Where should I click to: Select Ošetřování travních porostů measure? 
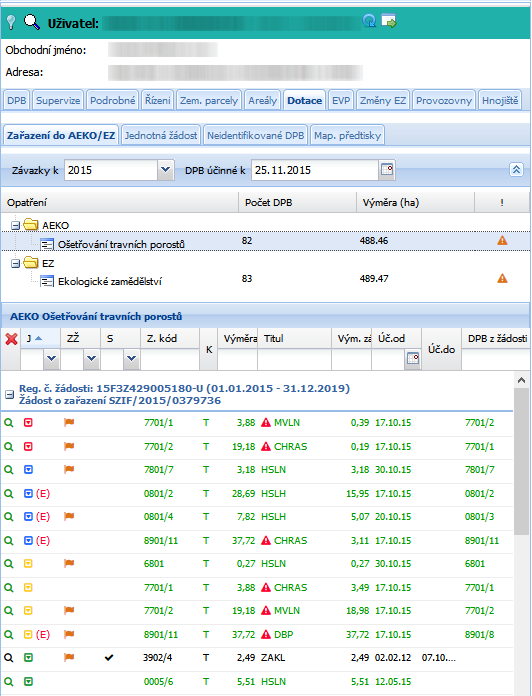(x=121, y=244)
